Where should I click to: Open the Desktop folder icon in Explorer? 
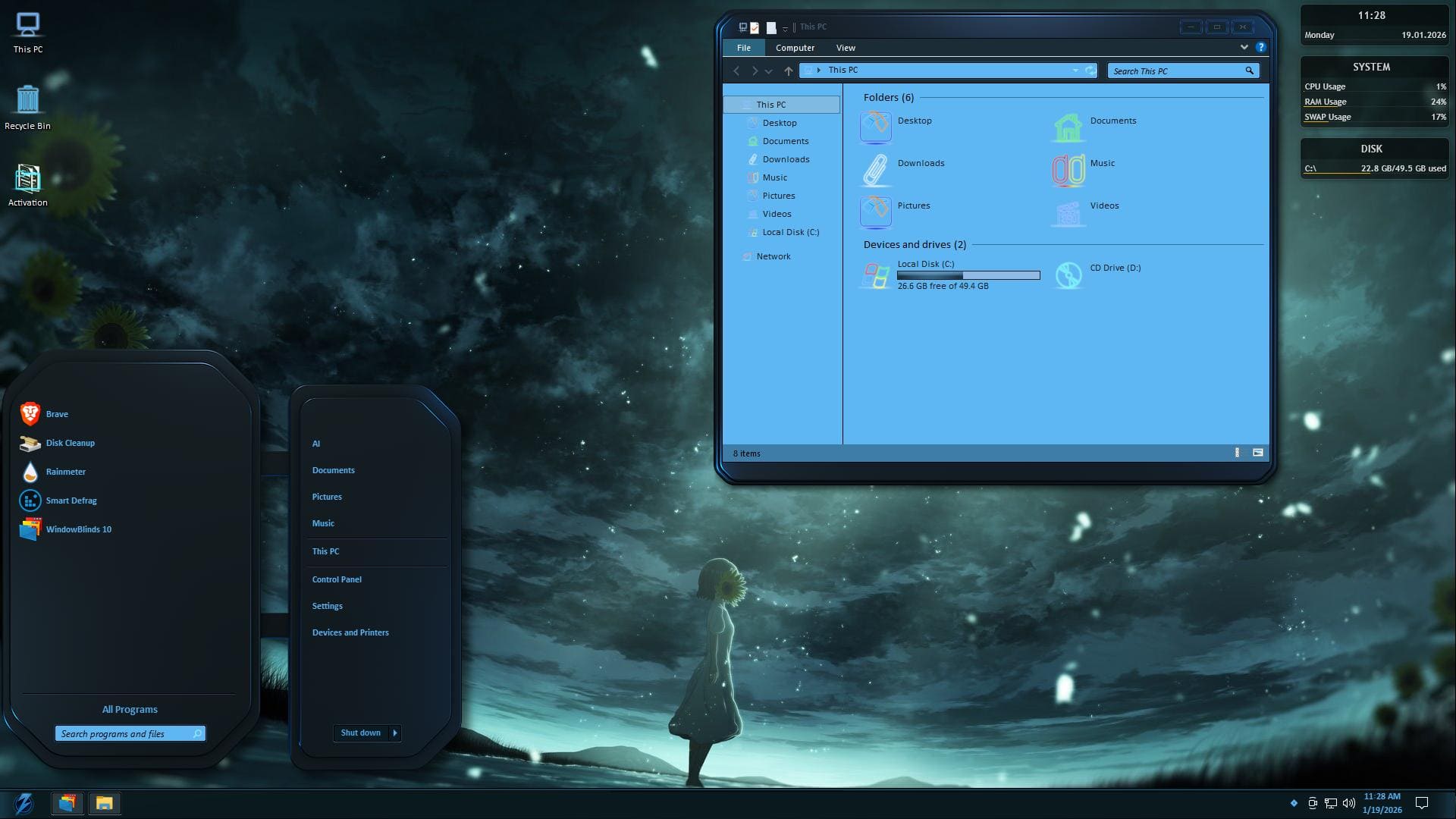875,127
